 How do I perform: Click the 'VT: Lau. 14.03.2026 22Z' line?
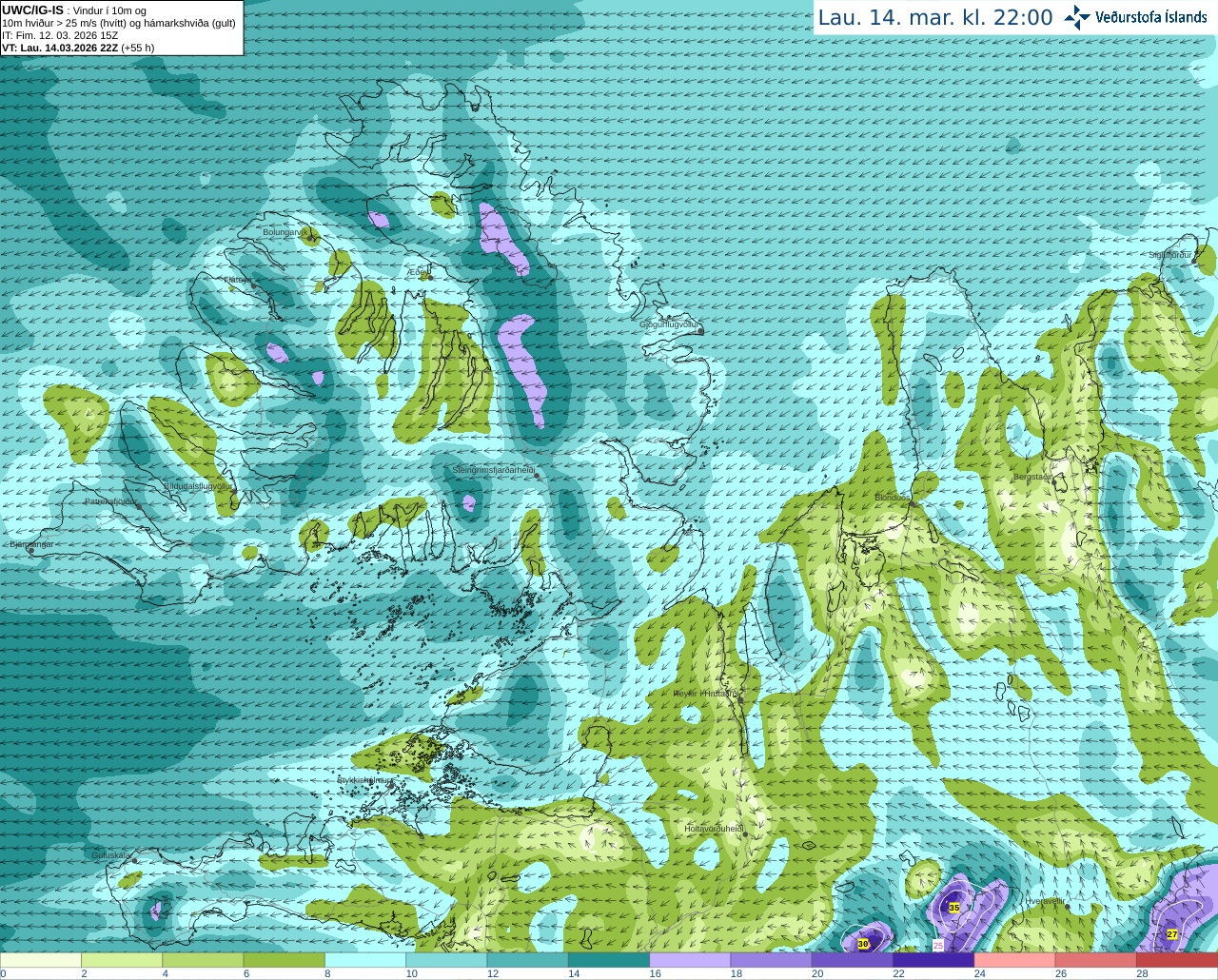click(61, 48)
